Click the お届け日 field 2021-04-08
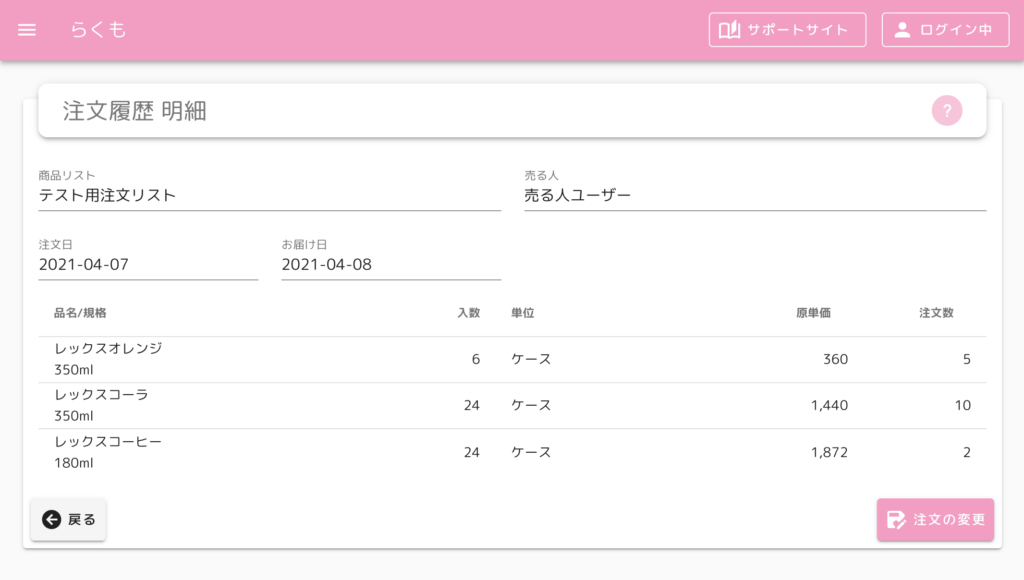 (391, 265)
